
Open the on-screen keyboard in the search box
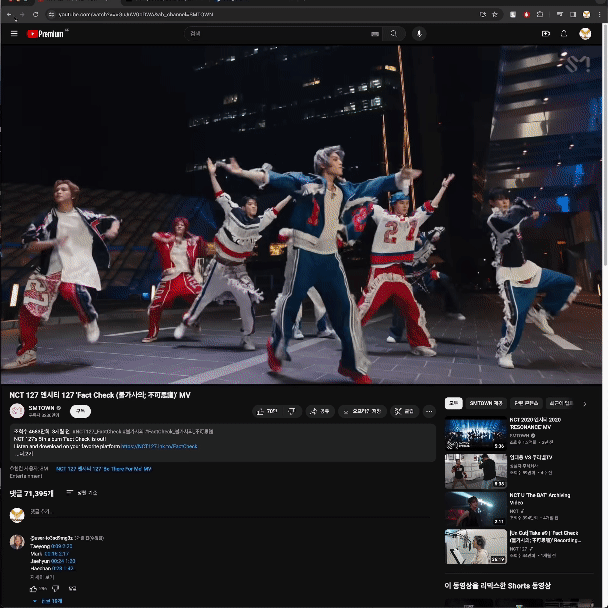pos(374,34)
